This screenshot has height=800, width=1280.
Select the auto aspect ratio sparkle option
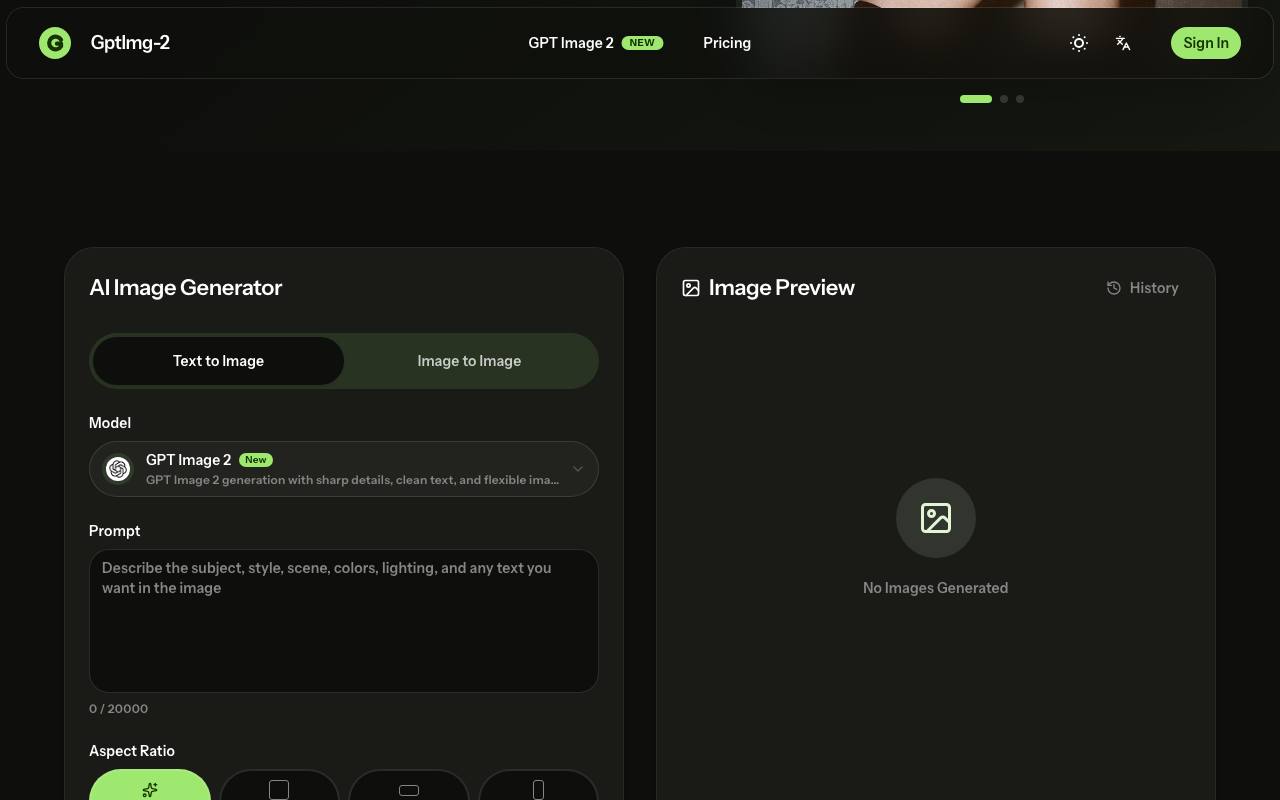tap(150, 787)
